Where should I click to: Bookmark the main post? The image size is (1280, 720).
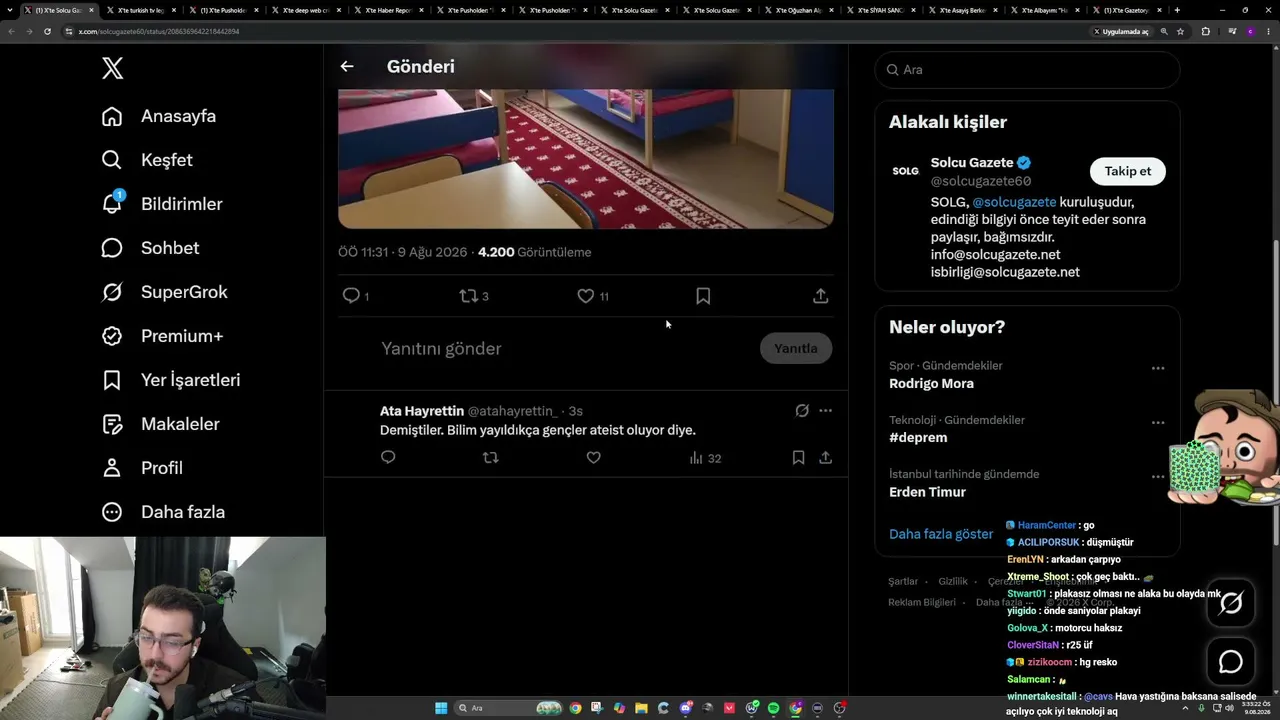pos(703,296)
